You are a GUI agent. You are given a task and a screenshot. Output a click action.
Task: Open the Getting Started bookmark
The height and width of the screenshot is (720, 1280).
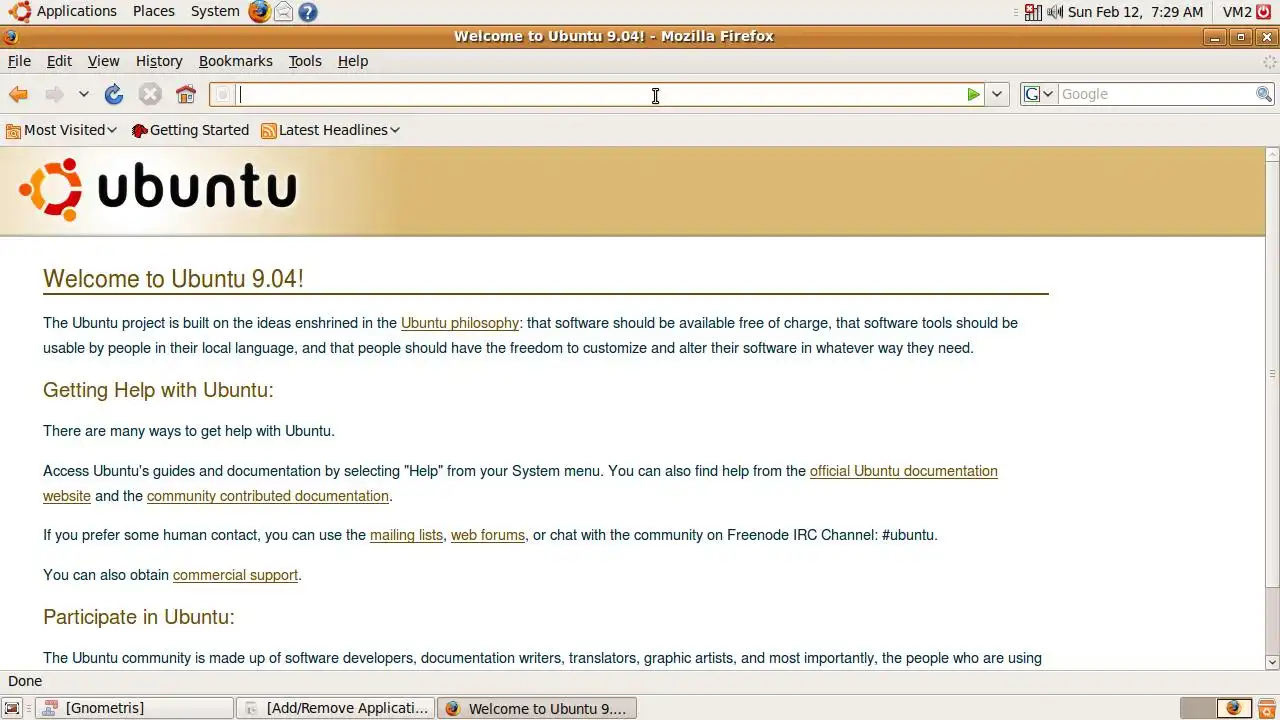190,130
